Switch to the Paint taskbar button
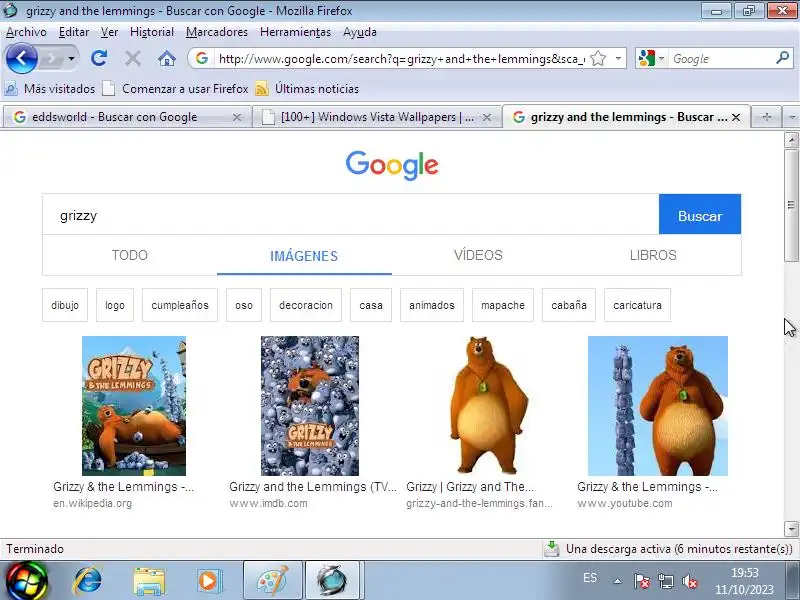 point(273,581)
